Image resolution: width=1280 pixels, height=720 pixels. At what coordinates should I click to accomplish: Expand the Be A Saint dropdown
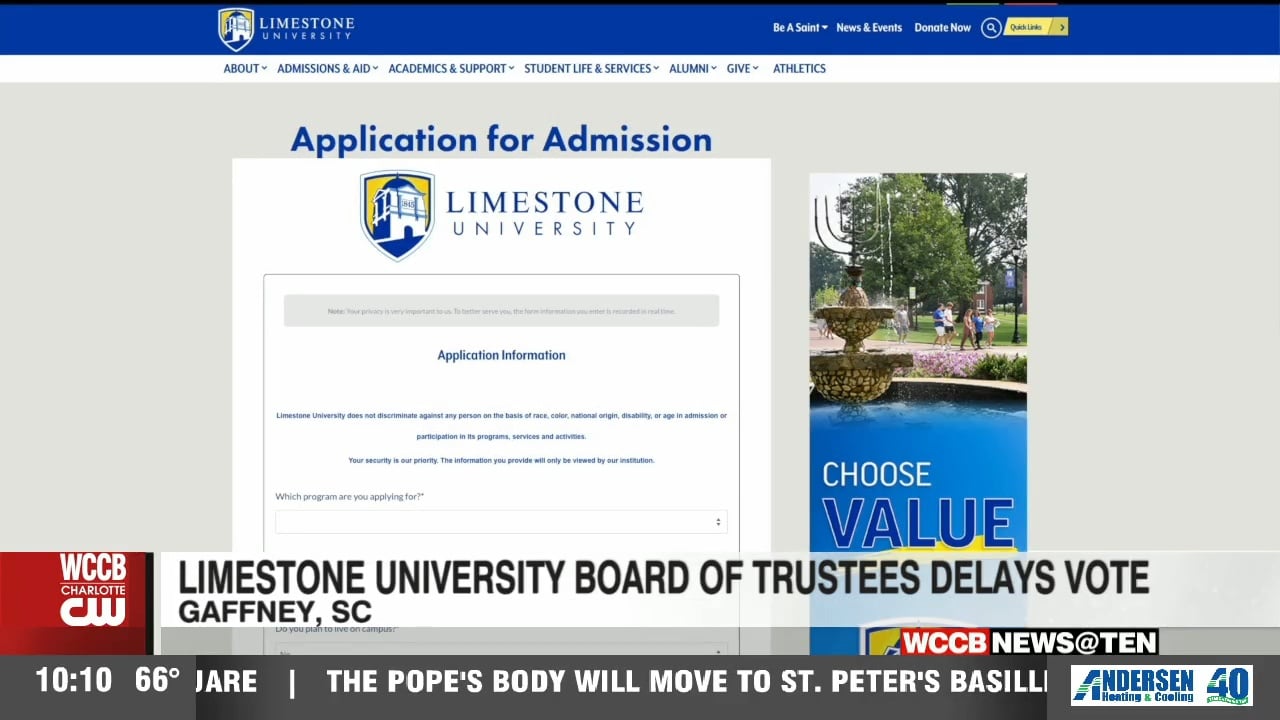(x=799, y=28)
